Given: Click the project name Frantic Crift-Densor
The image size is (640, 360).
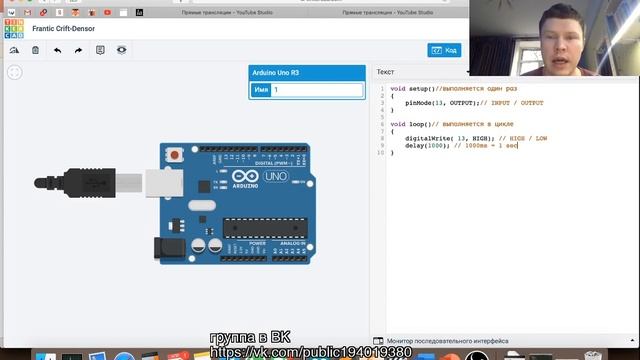Looking at the screenshot, I should pyautogui.click(x=63, y=29).
